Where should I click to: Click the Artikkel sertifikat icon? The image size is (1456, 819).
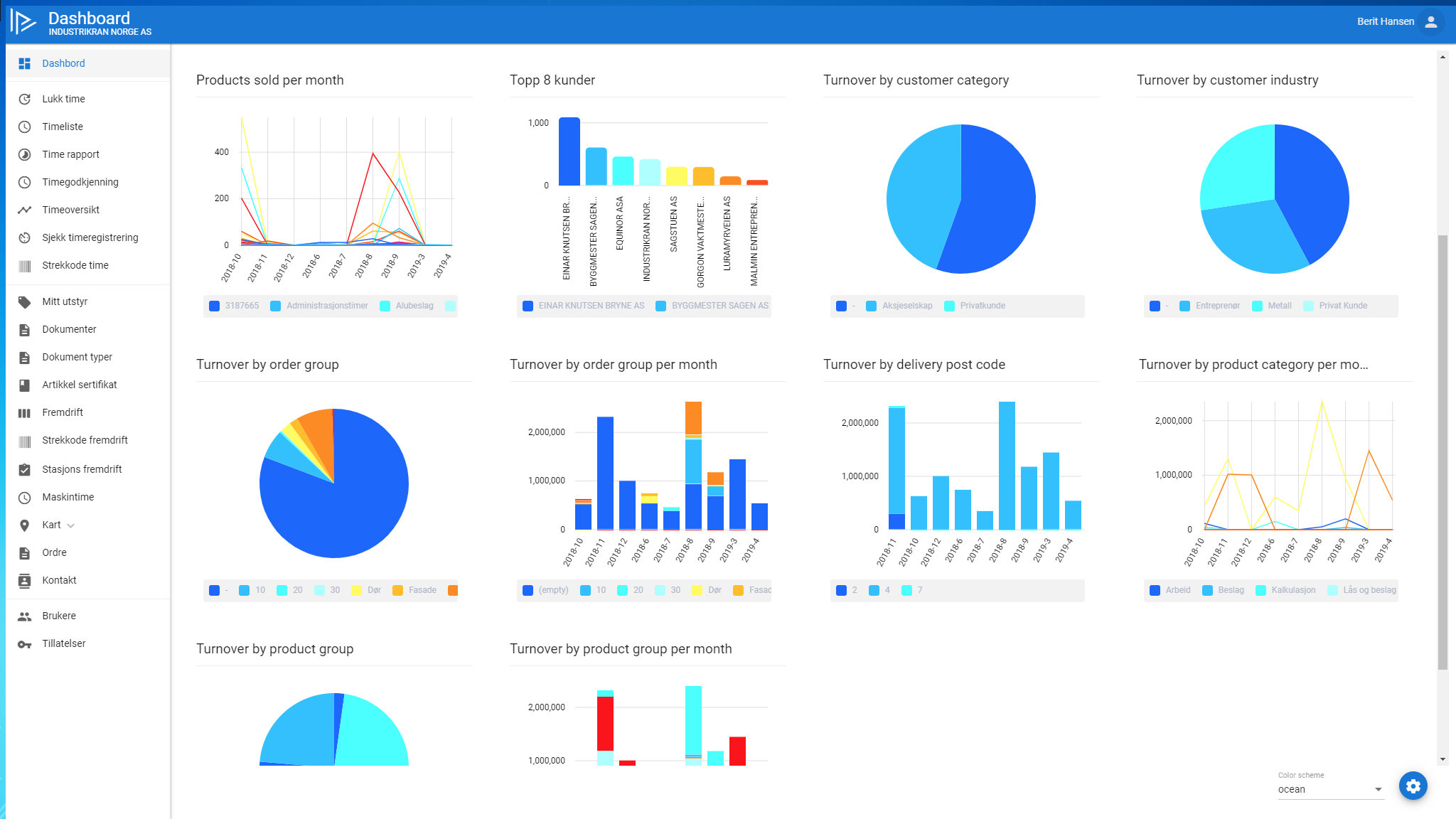24,385
